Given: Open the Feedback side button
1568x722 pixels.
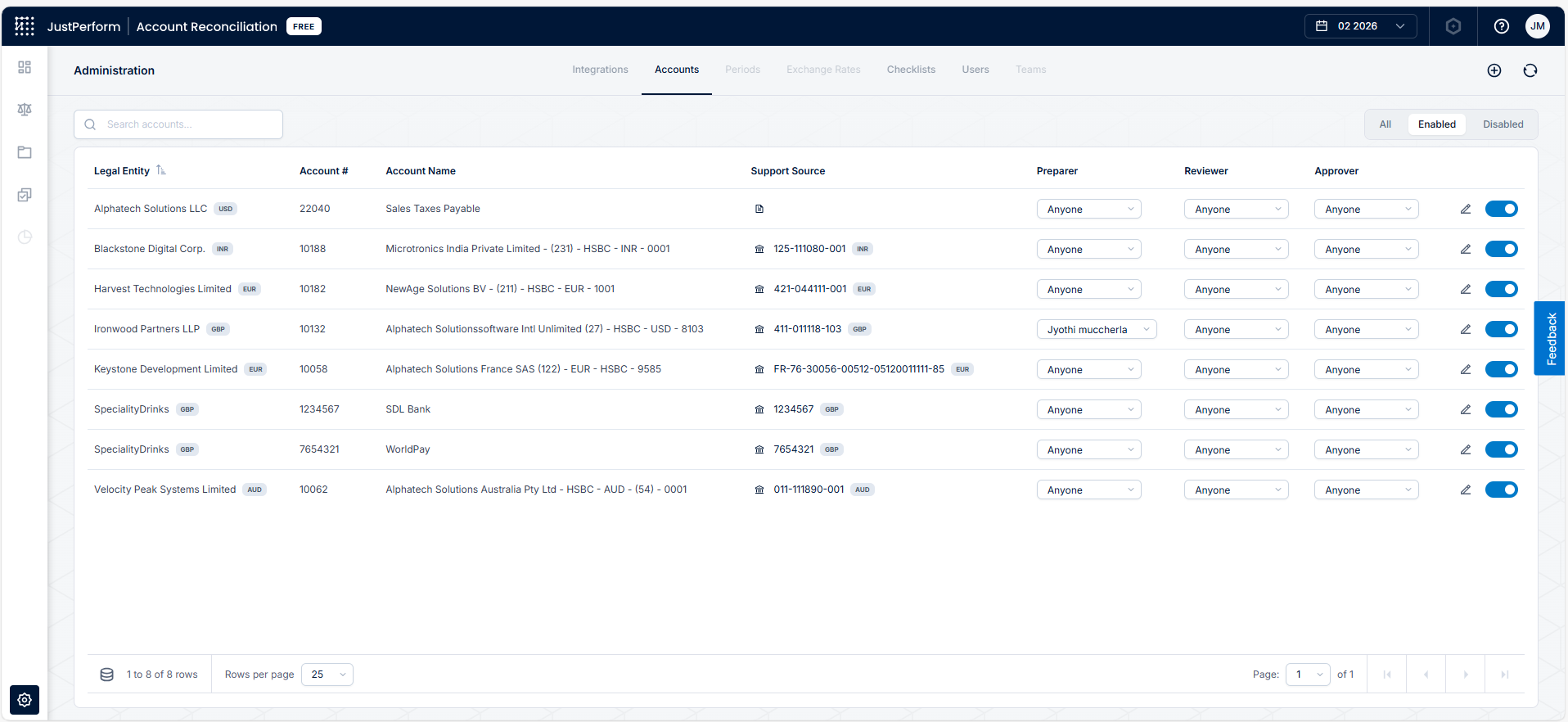Looking at the screenshot, I should (1550, 338).
